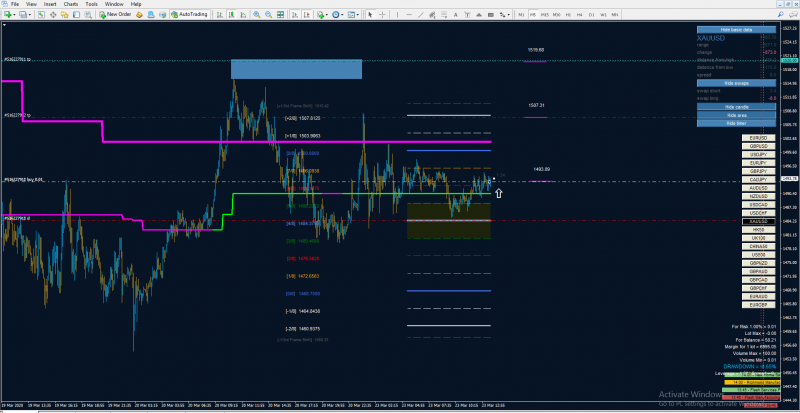Select the trendline drawing tool

pos(421,15)
